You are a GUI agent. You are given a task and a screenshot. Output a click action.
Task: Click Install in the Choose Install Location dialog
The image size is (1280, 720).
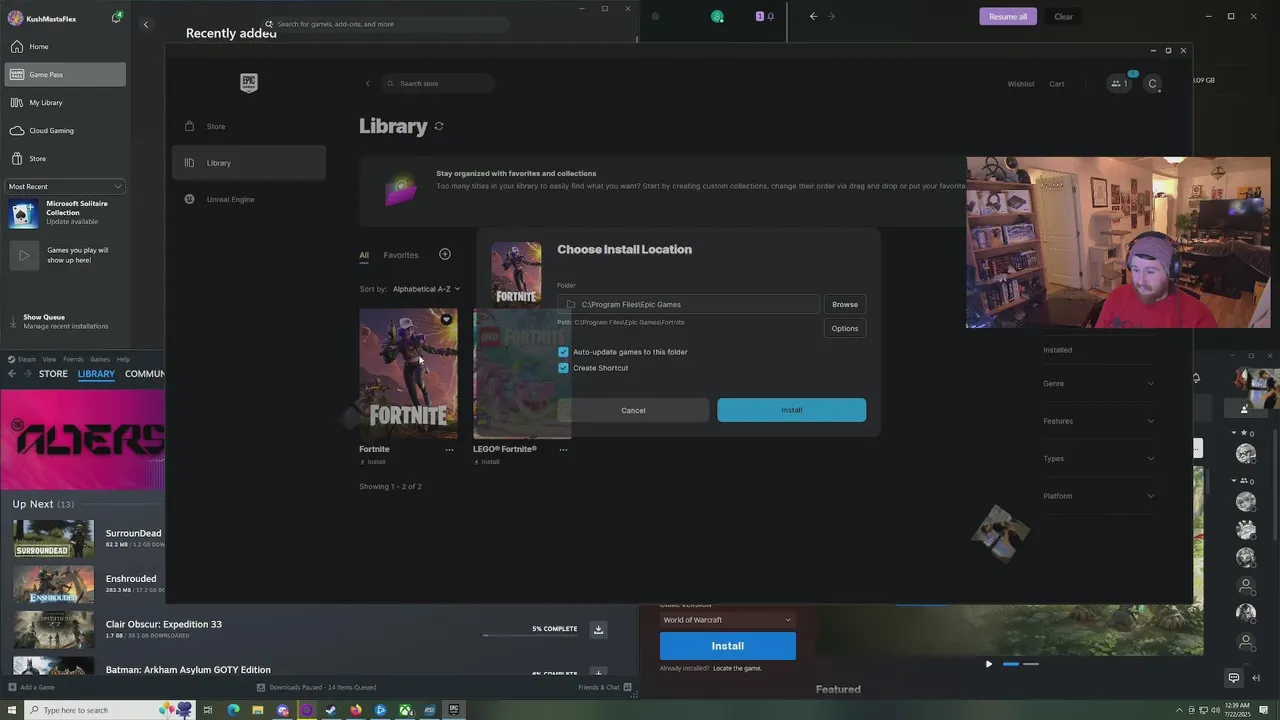pos(791,410)
